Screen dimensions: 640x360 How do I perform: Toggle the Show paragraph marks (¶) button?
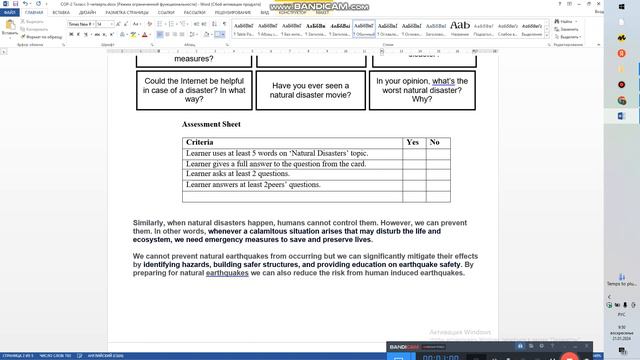pyautogui.click(x=224, y=24)
